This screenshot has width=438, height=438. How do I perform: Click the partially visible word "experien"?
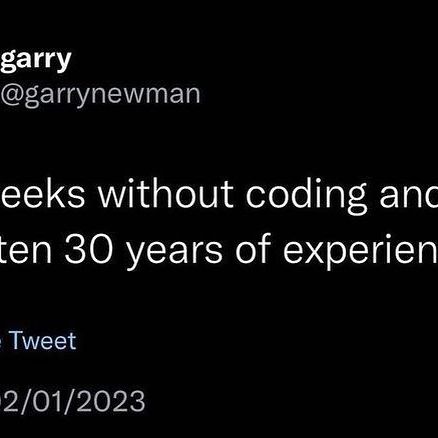coord(360,252)
